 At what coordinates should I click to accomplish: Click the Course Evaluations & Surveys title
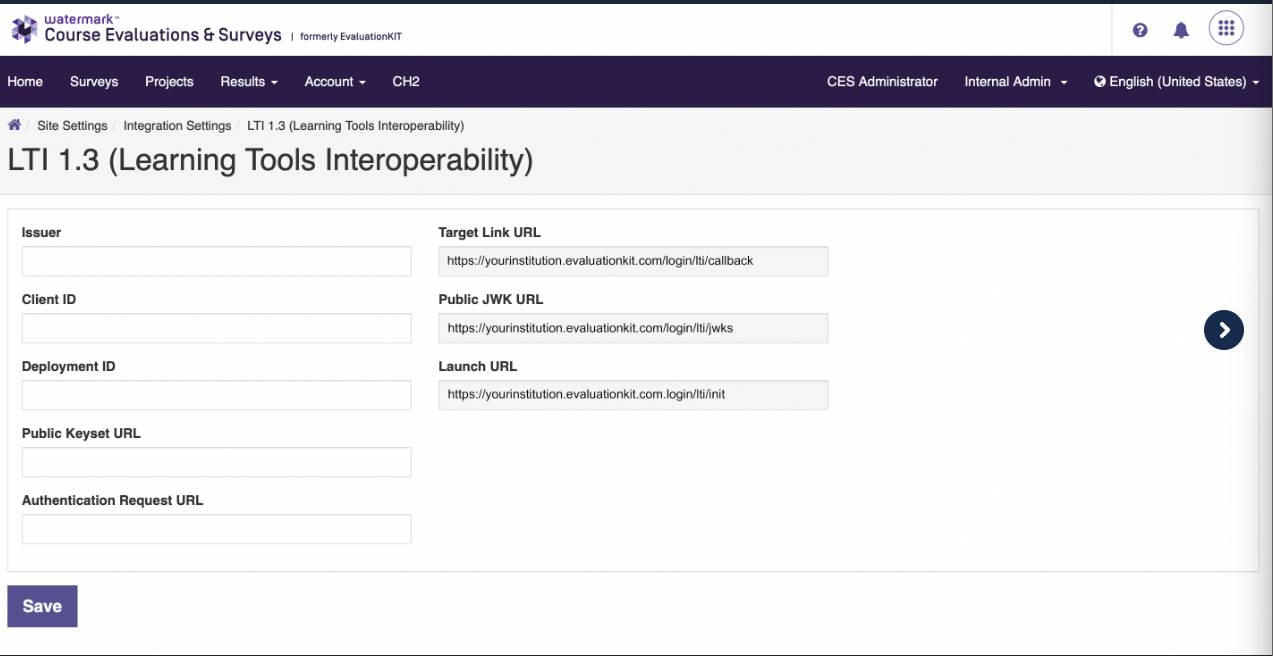[x=163, y=35]
